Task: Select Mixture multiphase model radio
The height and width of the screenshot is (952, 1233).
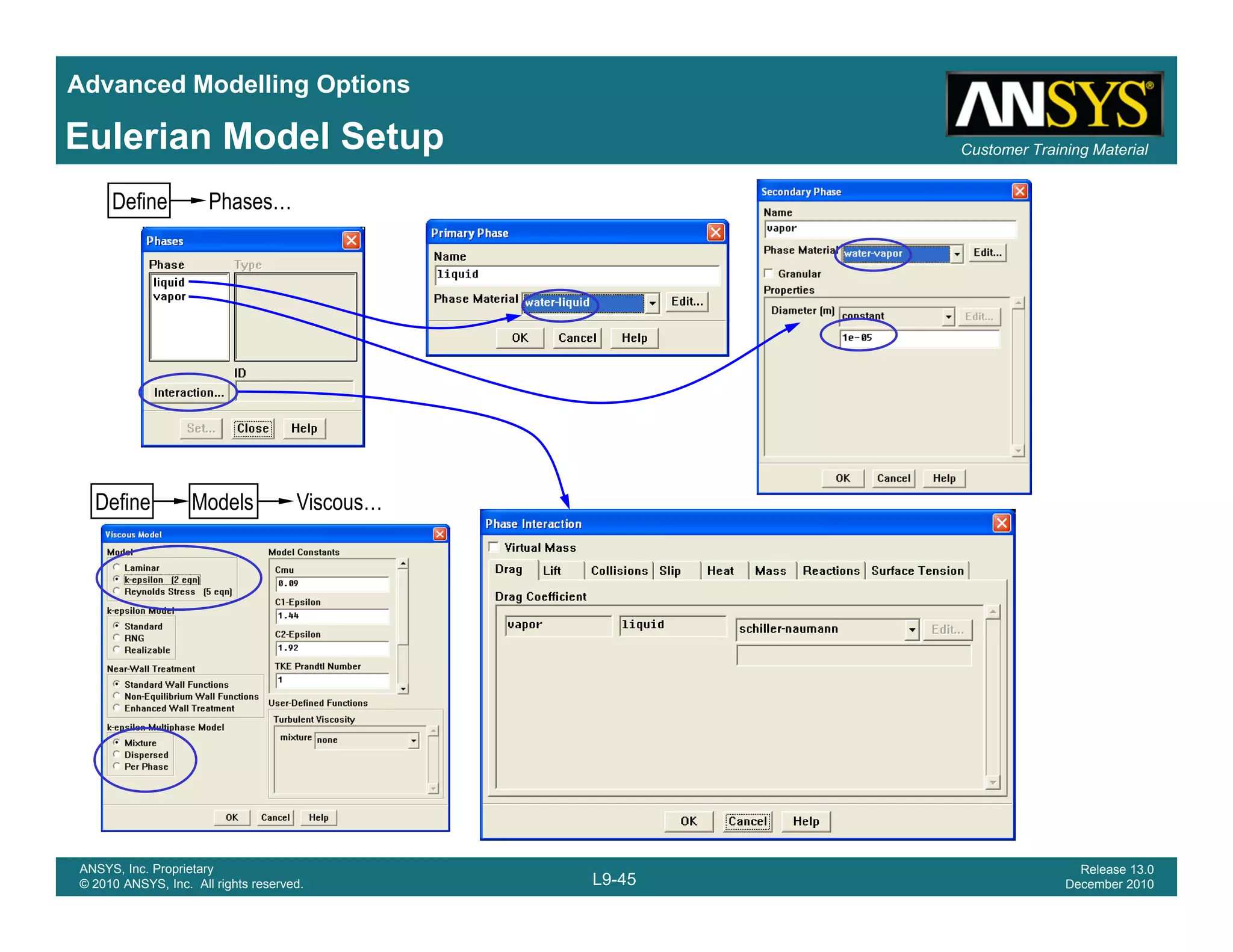Action: coord(117,743)
